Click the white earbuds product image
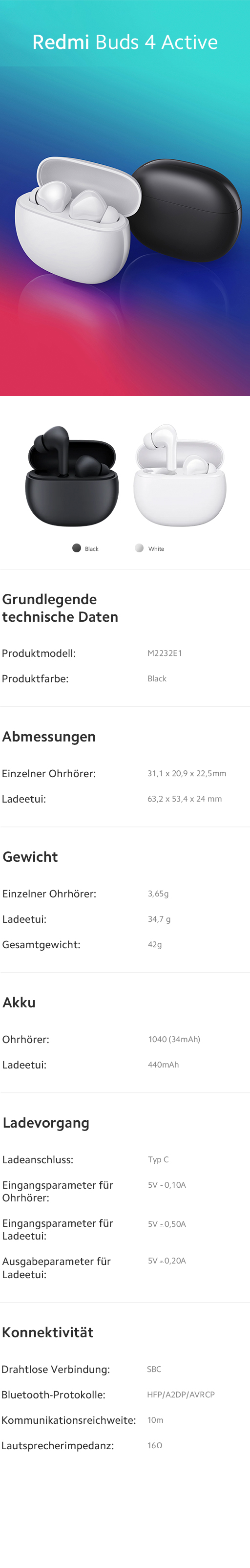250x1568 pixels. [x=179, y=476]
